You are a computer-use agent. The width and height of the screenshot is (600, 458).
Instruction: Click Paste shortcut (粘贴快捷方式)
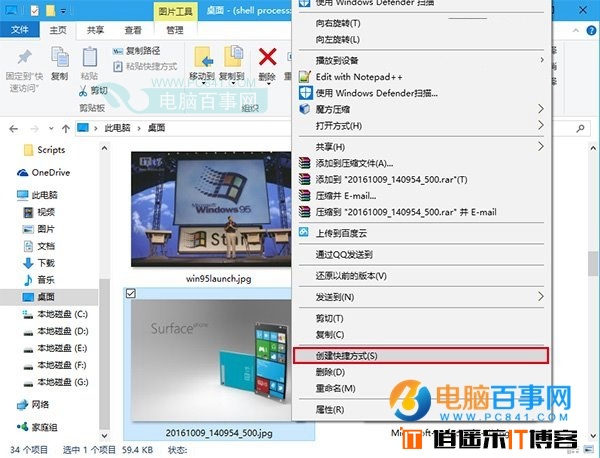point(145,67)
